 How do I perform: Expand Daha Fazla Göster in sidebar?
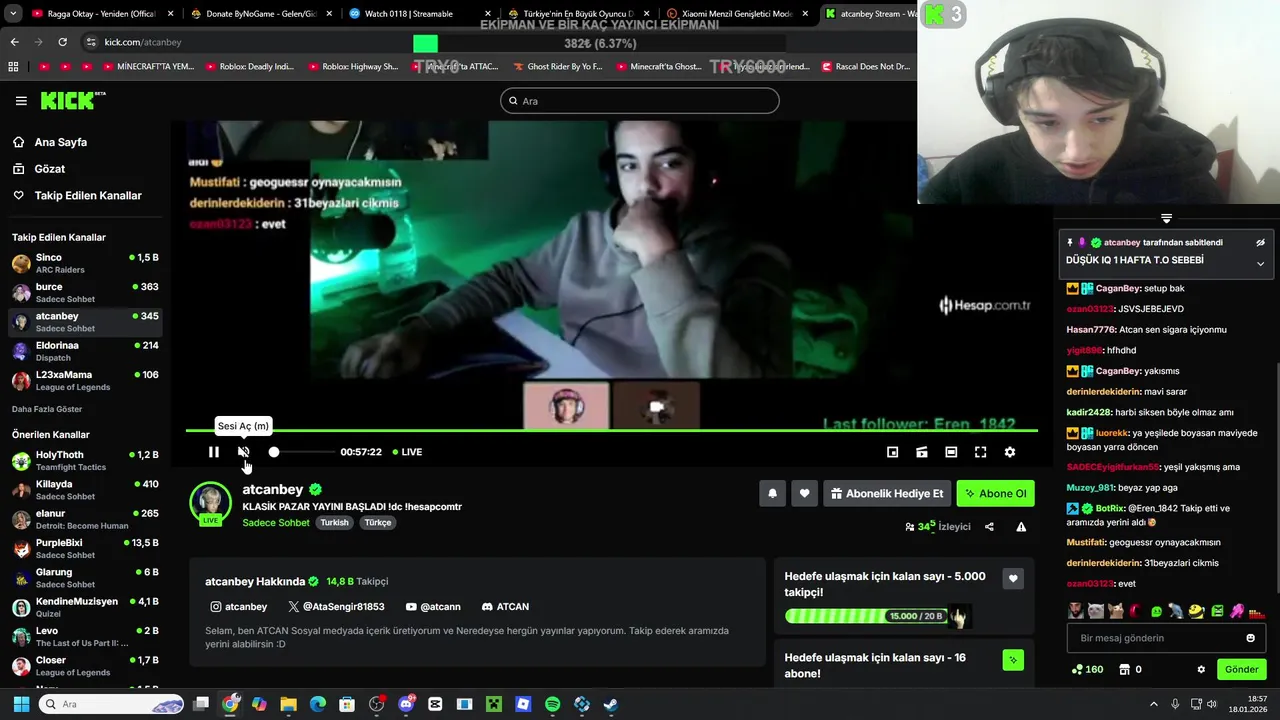pyautogui.click(x=47, y=409)
